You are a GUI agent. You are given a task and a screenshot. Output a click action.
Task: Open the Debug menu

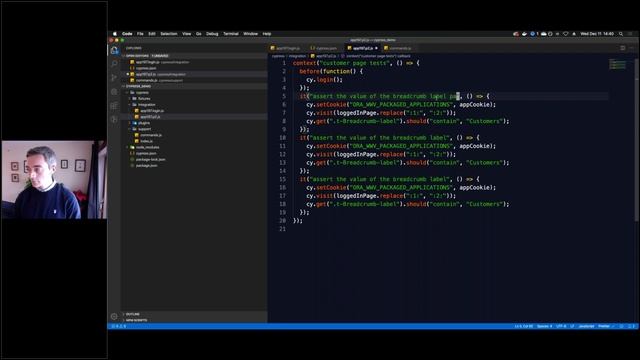(212, 34)
